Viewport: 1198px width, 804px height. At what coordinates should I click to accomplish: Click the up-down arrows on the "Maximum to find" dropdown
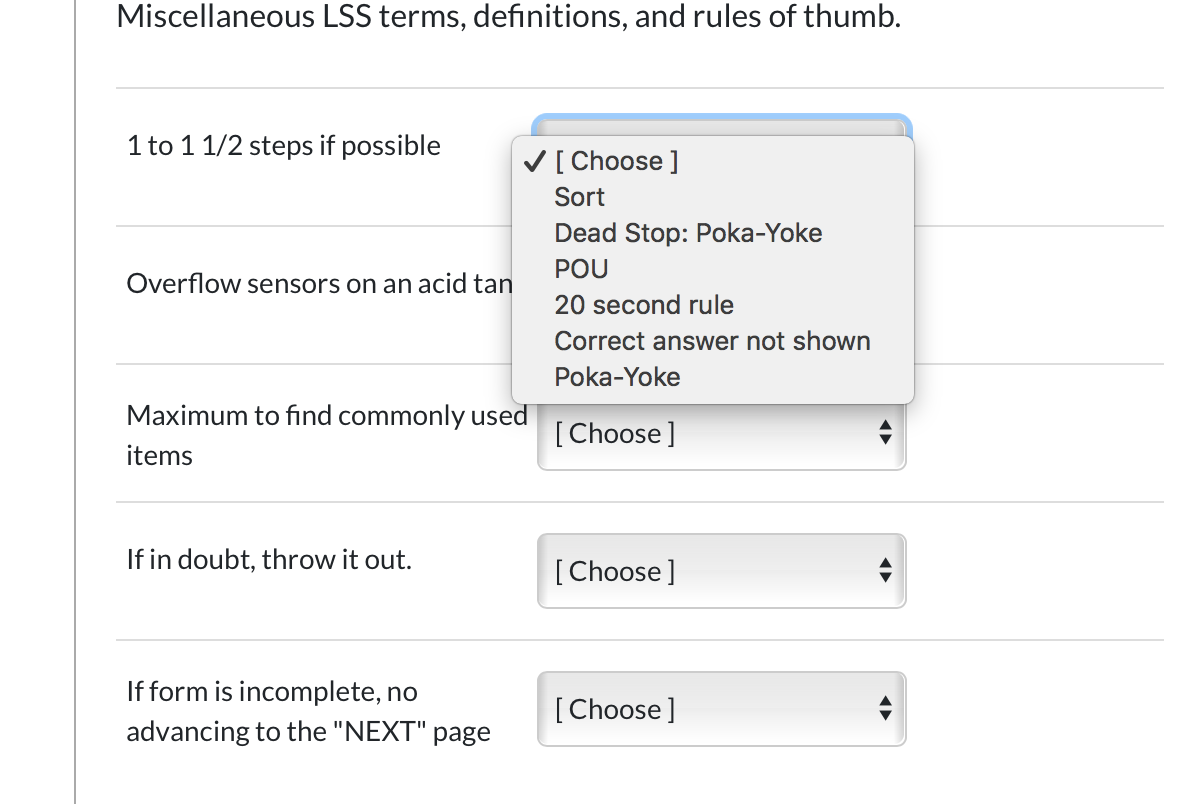click(885, 433)
